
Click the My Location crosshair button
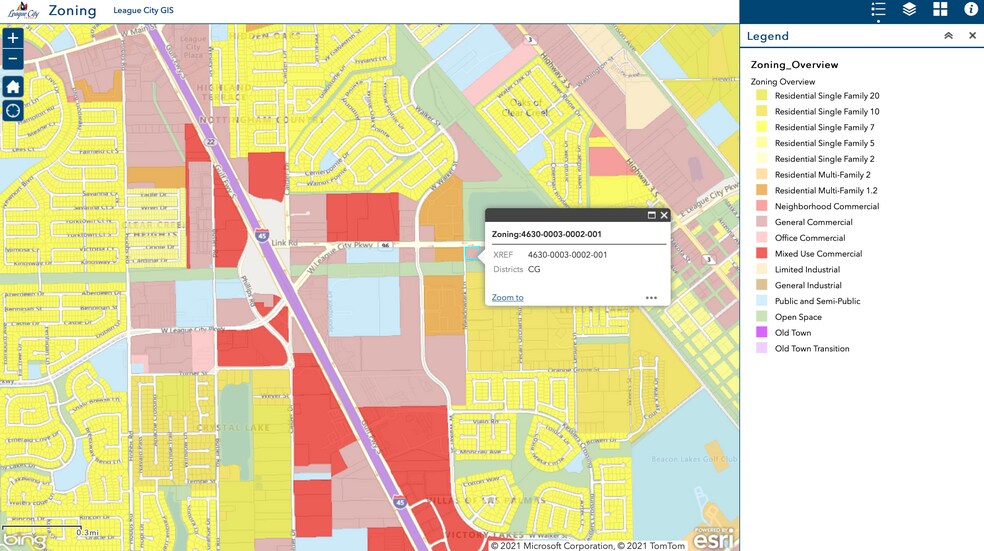click(13, 110)
